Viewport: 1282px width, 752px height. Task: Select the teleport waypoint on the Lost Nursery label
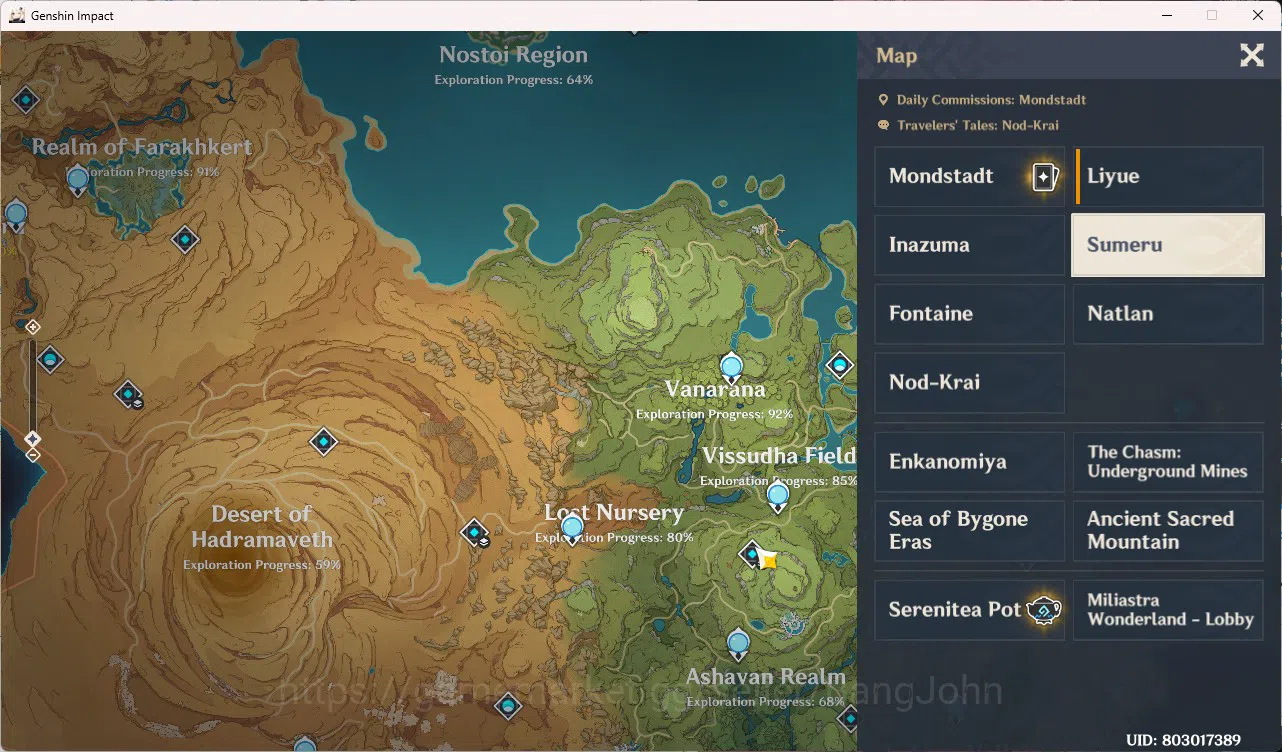[x=572, y=529]
